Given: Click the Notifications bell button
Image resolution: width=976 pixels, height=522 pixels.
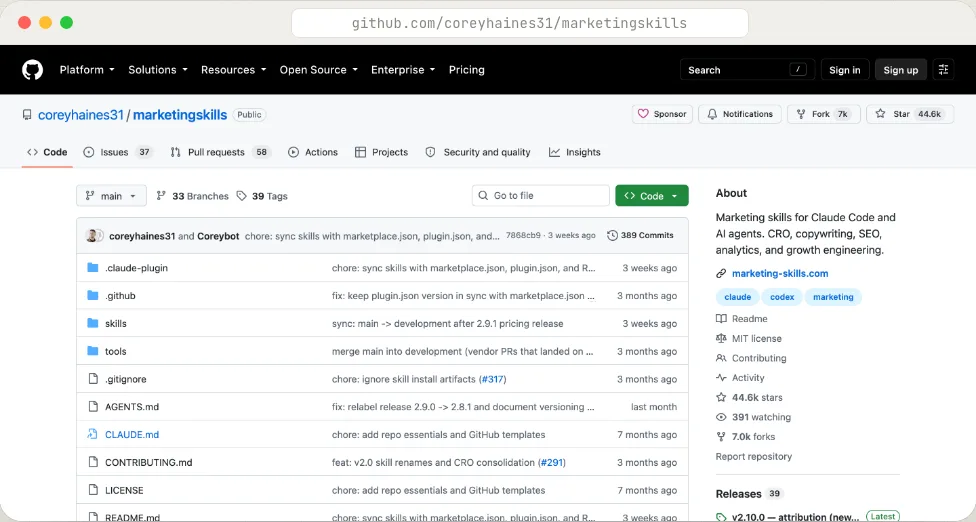Looking at the screenshot, I should pyautogui.click(x=740, y=114).
